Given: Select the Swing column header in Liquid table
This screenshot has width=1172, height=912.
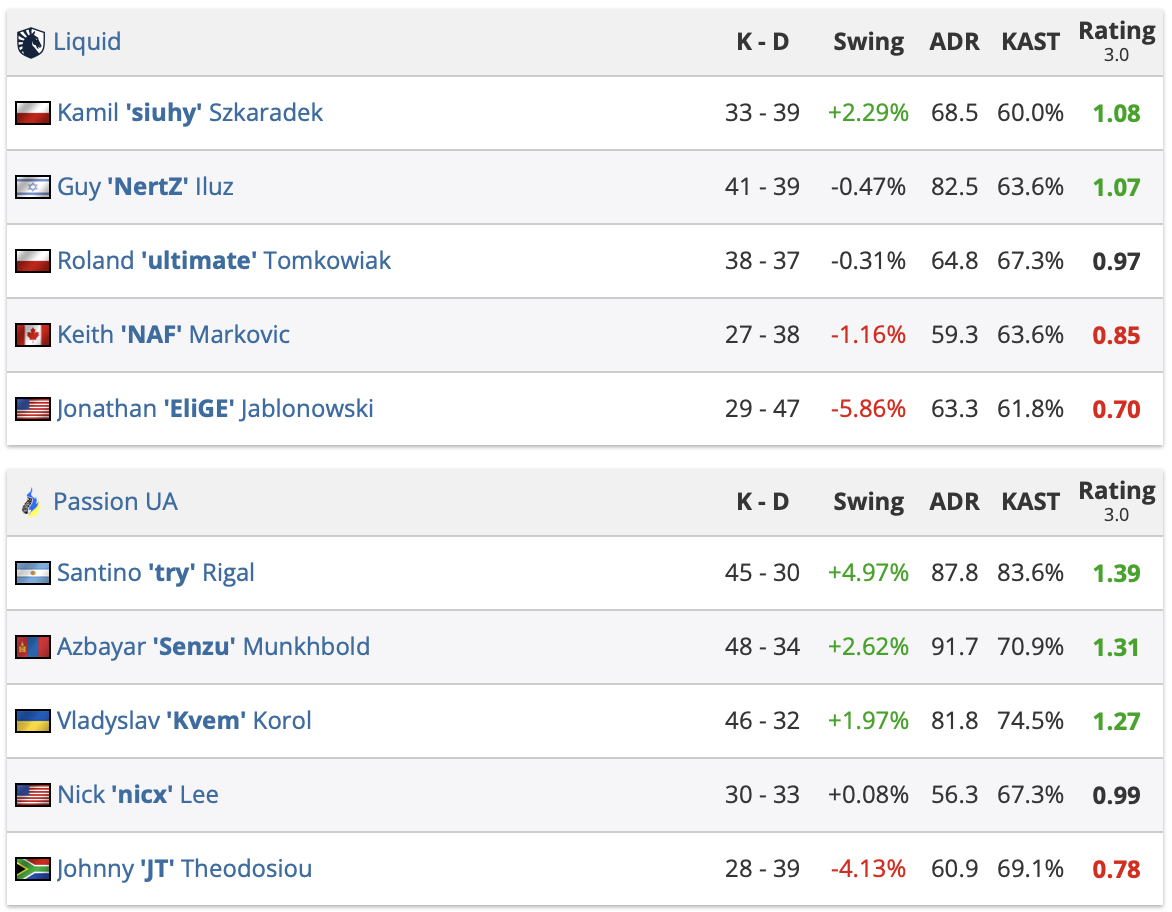Looking at the screenshot, I should point(868,42).
